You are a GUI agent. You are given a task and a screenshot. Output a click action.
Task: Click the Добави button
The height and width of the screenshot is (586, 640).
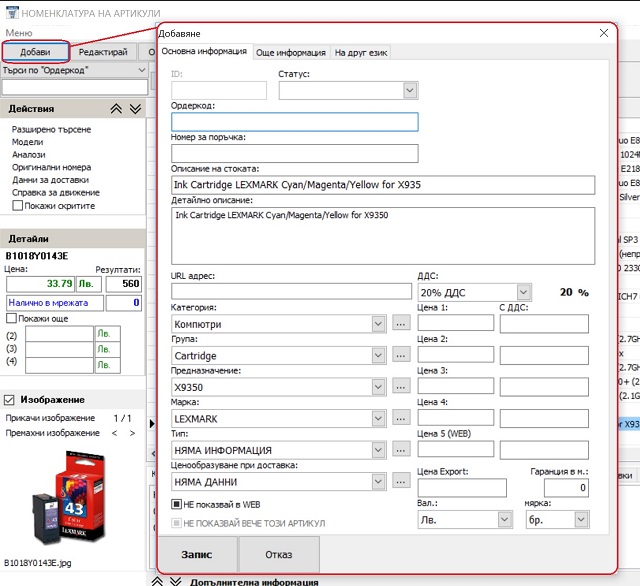coord(35,52)
